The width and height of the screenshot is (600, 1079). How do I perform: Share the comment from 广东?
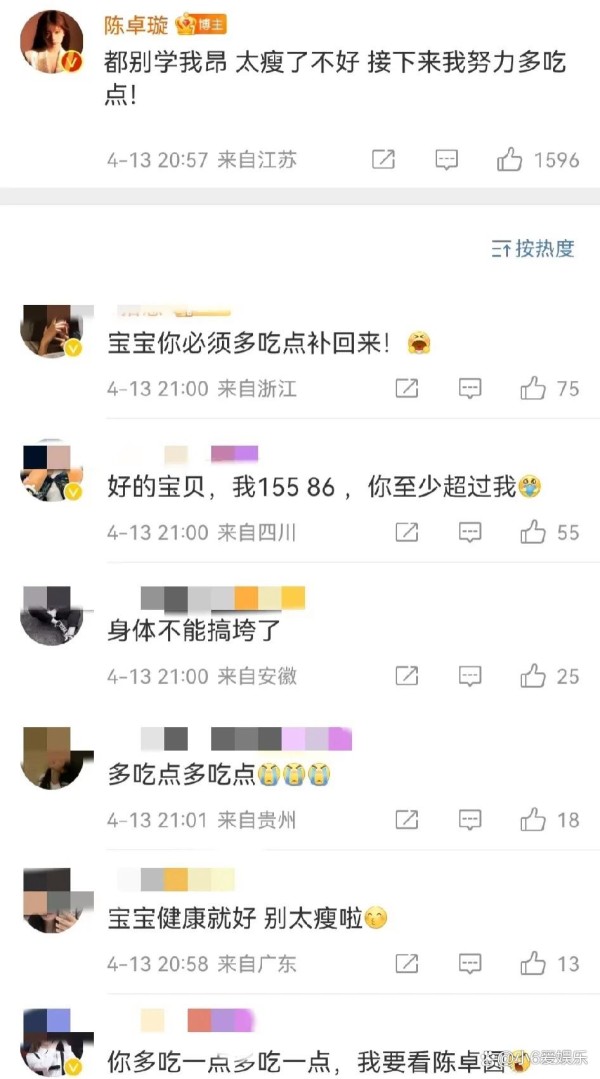pos(407,964)
